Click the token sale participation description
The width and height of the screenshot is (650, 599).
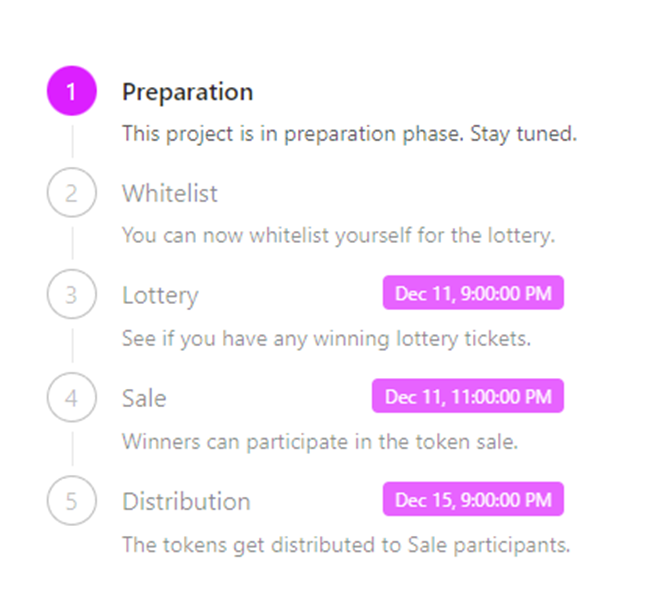point(320,442)
